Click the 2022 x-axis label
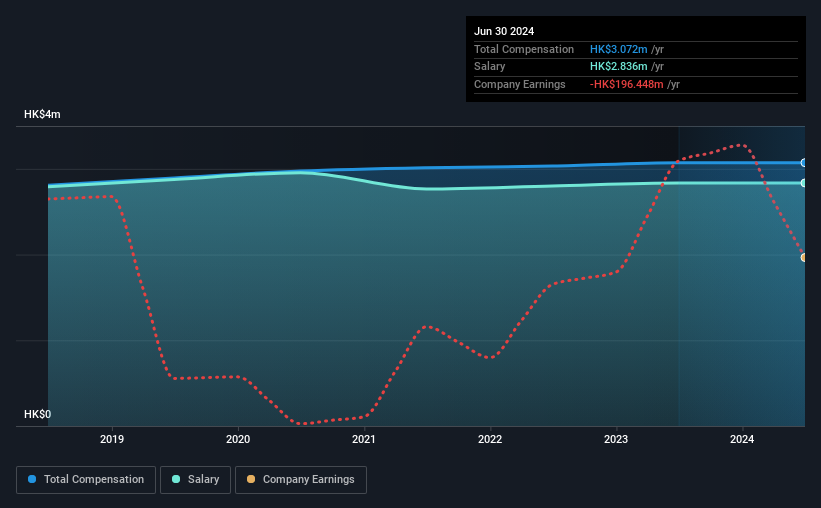The height and width of the screenshot is (508, 821). click(x=490, y=439)
